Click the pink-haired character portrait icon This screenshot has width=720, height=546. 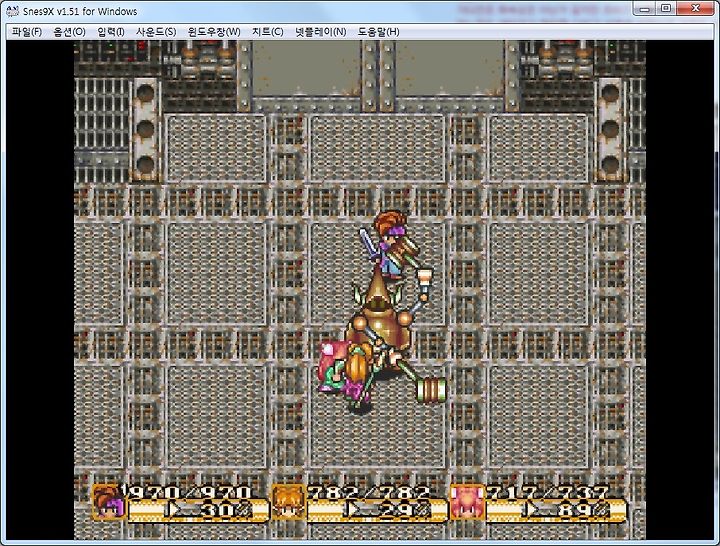tap(467, 502)
